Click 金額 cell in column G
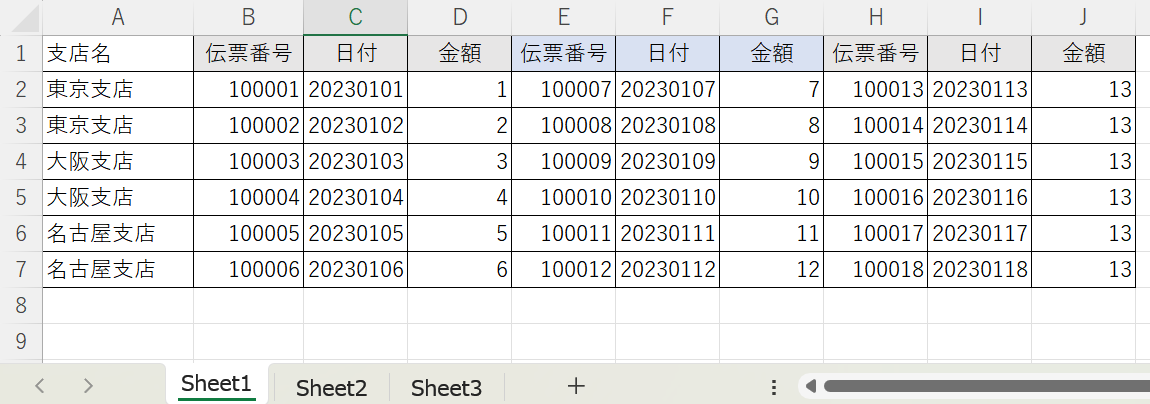The width and height of the screenshot is (1150, 404). 772,54
